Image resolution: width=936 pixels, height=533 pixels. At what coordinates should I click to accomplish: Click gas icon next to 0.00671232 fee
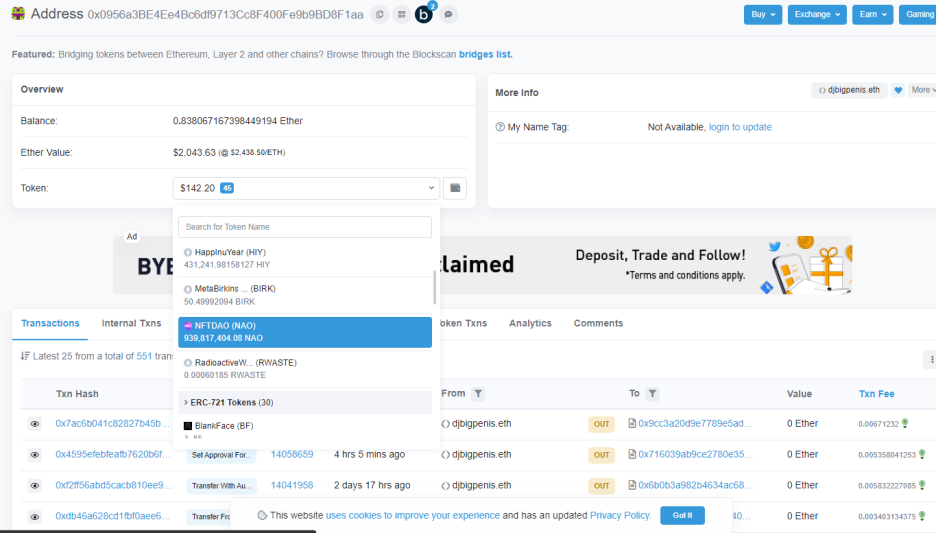905,423
